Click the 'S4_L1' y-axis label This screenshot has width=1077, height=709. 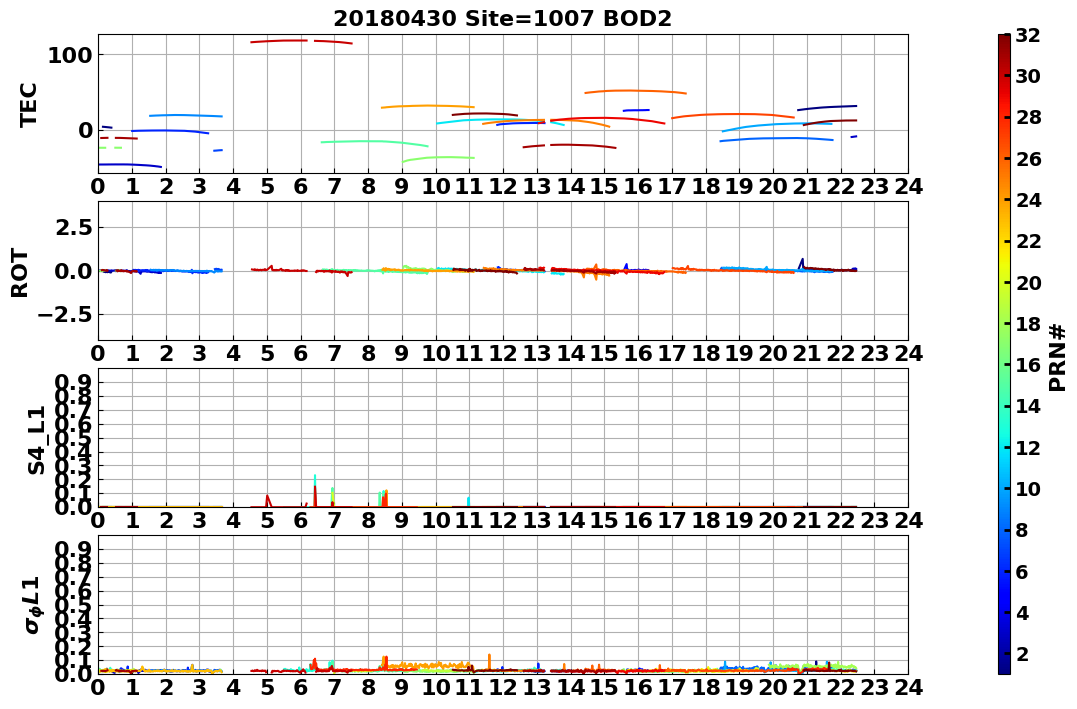click(x=36, y=440)
